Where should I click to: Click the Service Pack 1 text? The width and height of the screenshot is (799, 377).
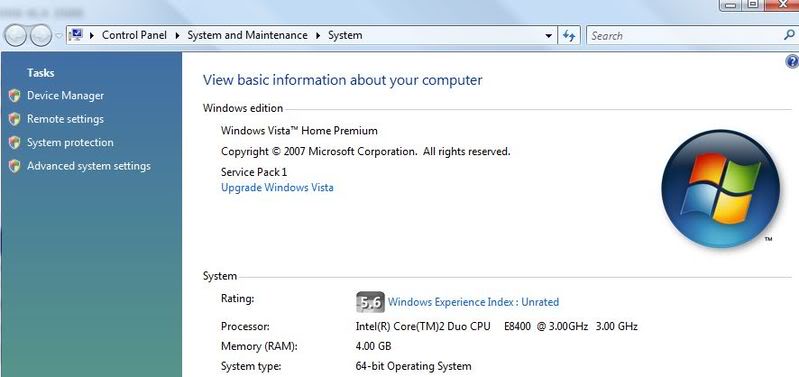[x=254, y=172]
